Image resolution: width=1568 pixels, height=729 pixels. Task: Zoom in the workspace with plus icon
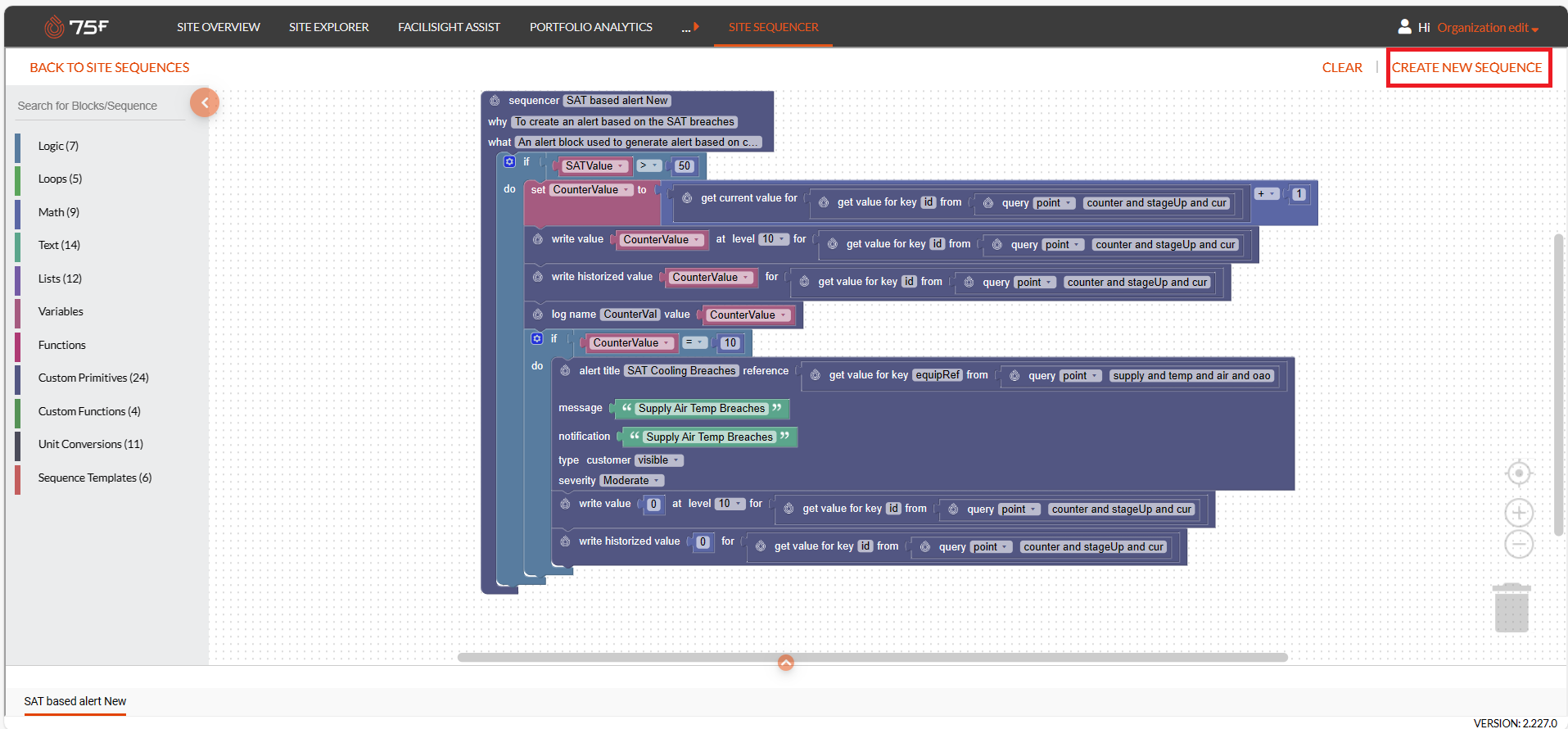click(1519, 513)
